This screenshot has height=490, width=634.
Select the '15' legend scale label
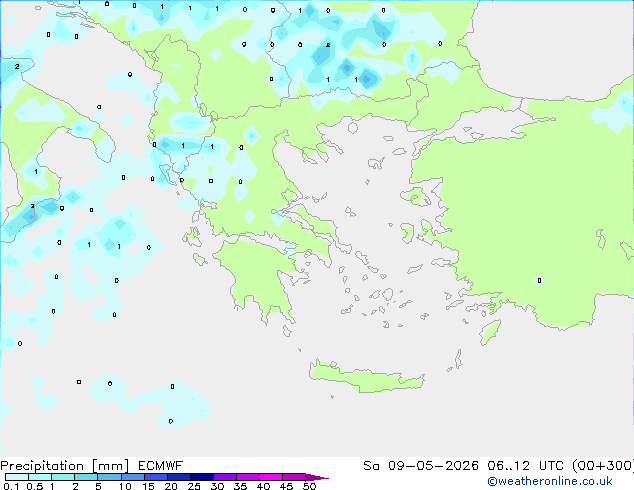148,486
